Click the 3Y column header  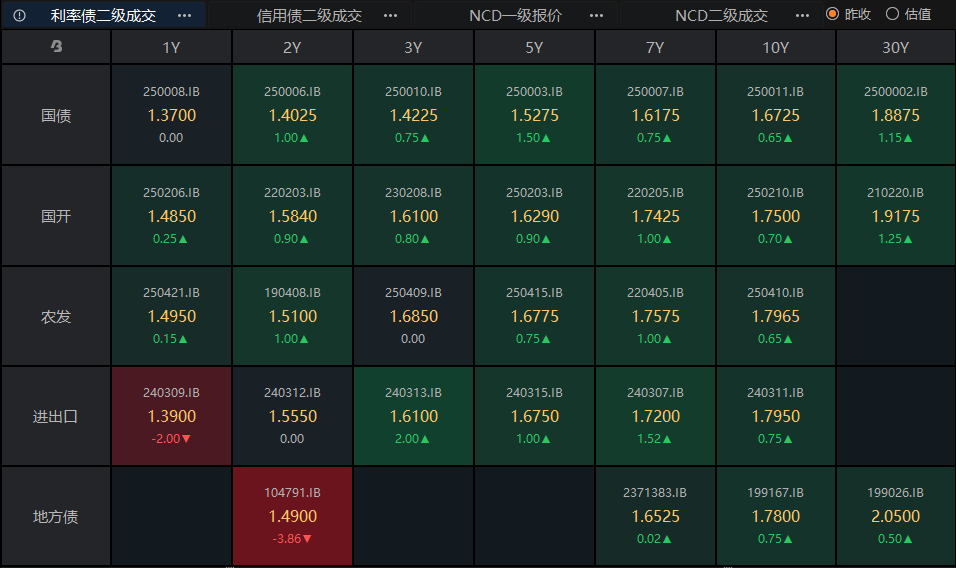pyautogui.click(x=413, y=47)
